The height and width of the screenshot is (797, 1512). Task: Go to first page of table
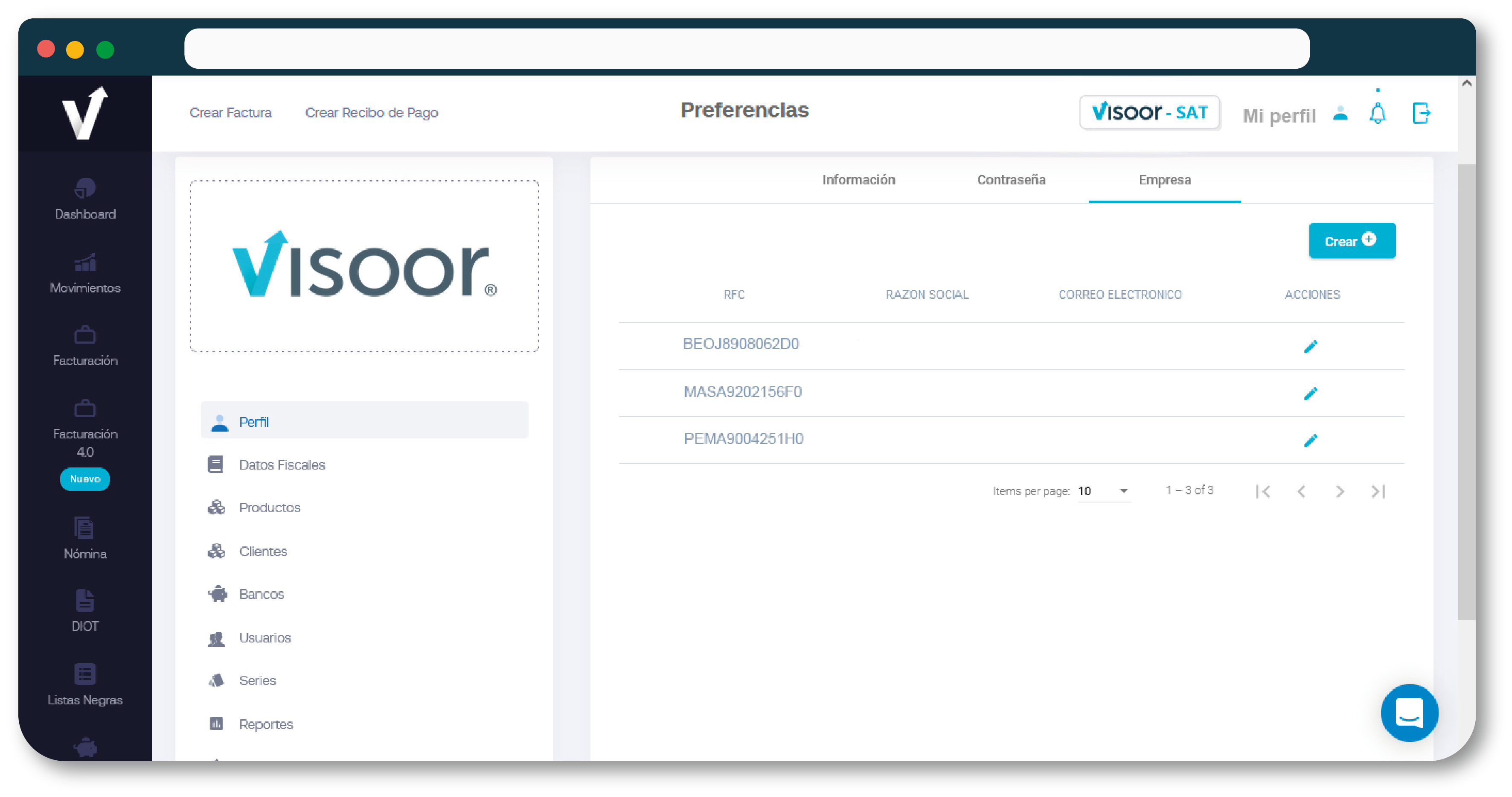[1263, 491]
